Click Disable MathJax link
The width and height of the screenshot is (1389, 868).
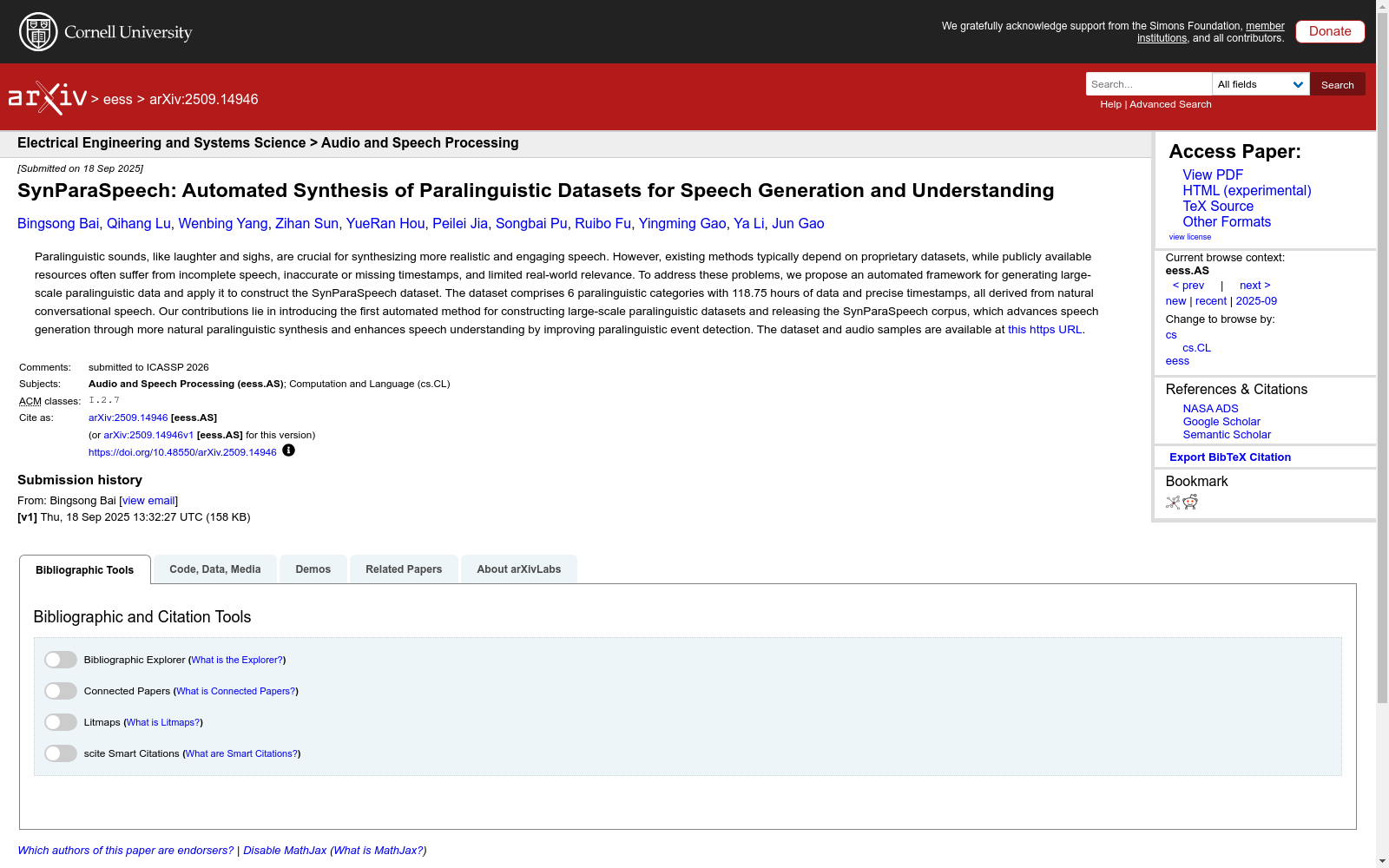coord(285,851)
